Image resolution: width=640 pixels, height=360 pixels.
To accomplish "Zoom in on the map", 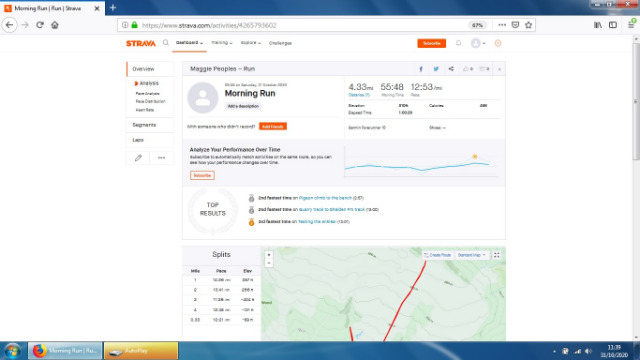I will tap(269, 255).
